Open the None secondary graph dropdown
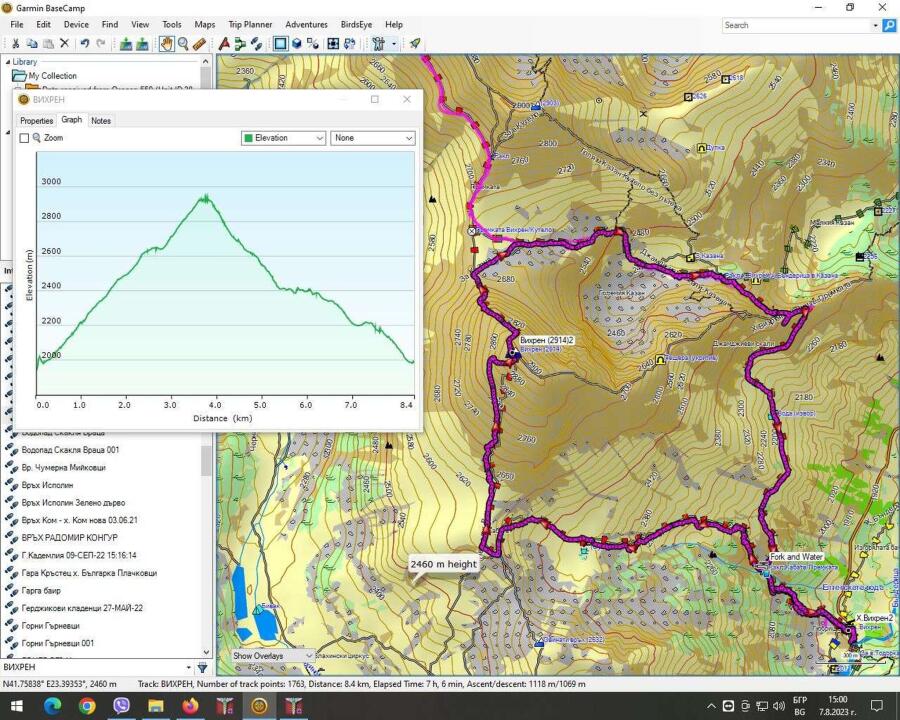 click(x=373, y=138)
